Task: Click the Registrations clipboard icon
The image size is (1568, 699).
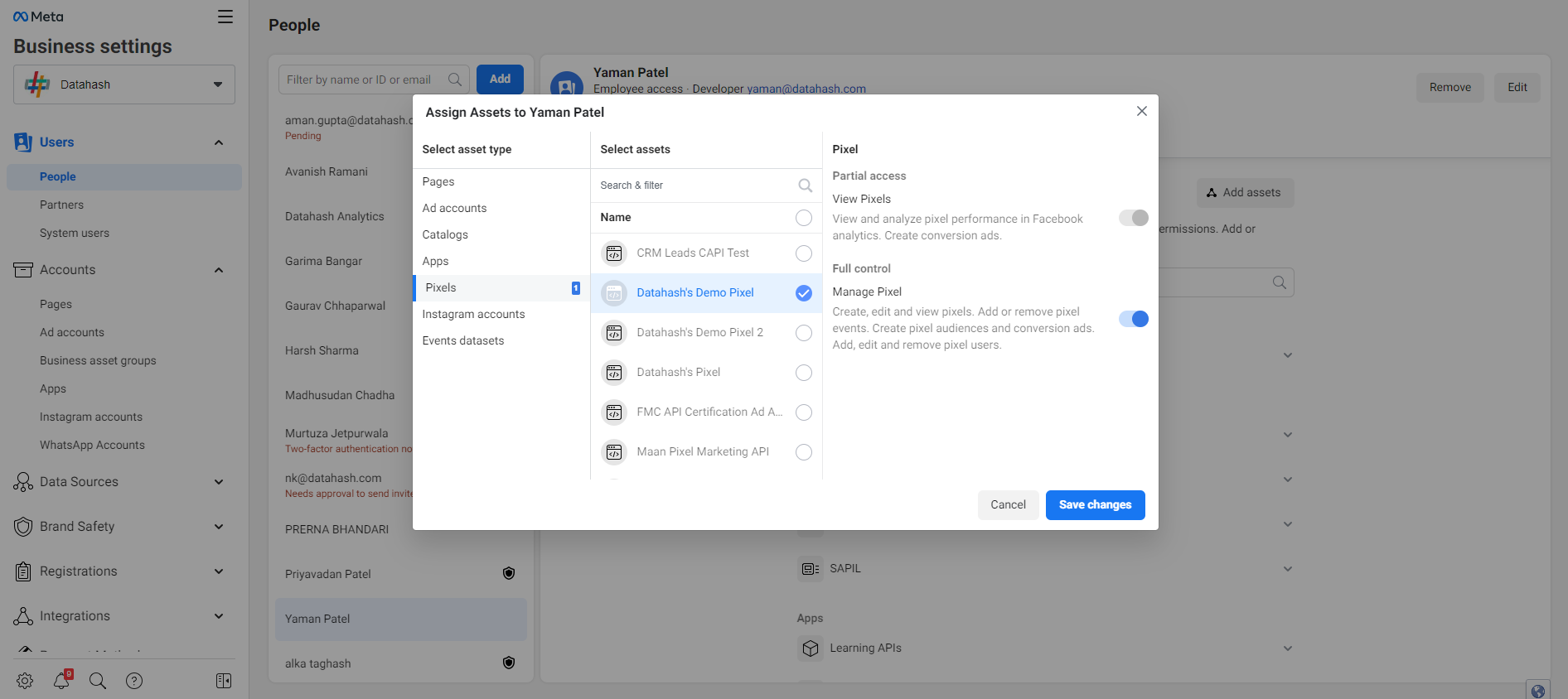Action: pos(23,571)
